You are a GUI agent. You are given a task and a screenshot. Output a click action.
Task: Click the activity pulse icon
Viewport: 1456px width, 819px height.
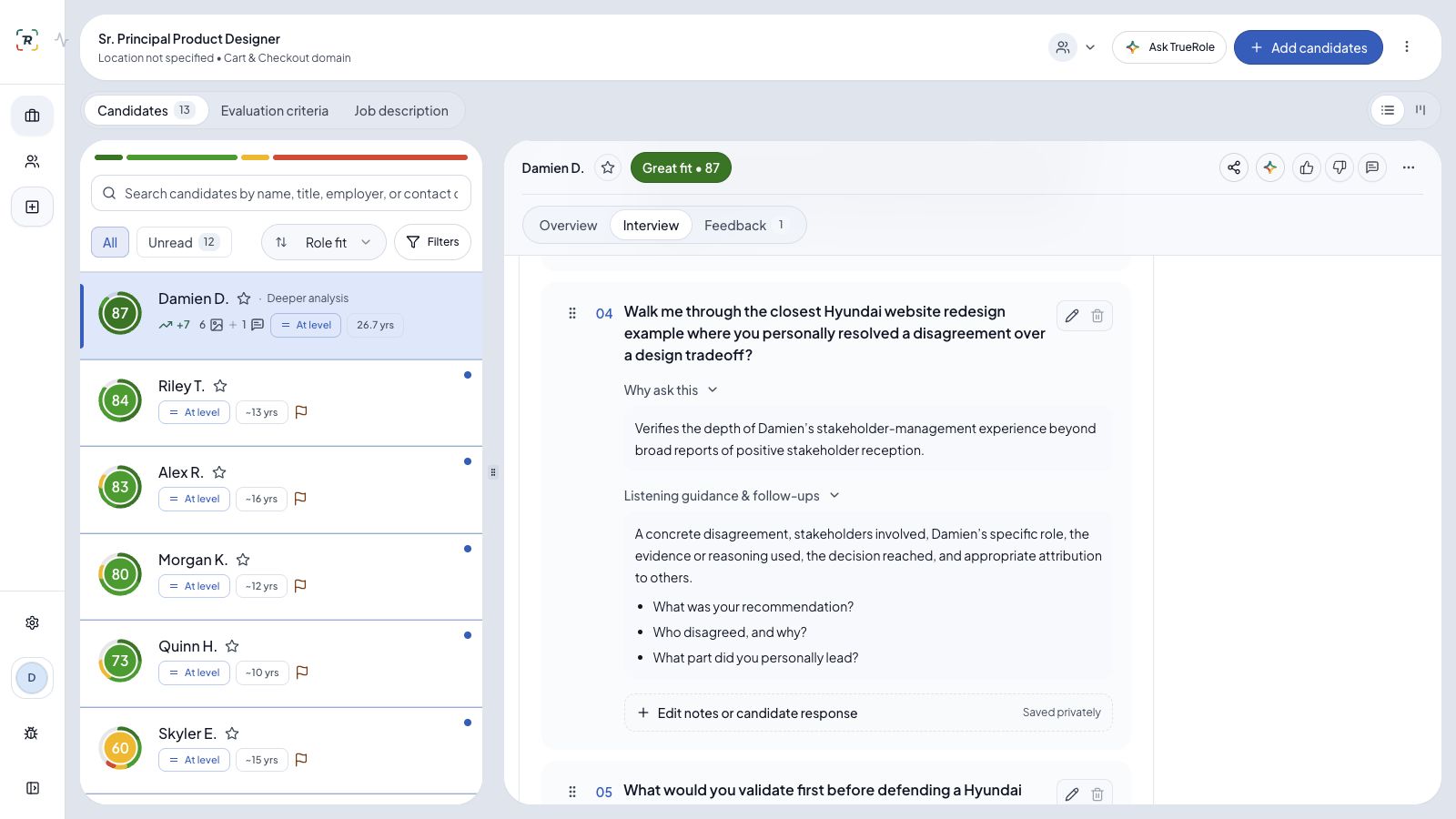[61, 40]
